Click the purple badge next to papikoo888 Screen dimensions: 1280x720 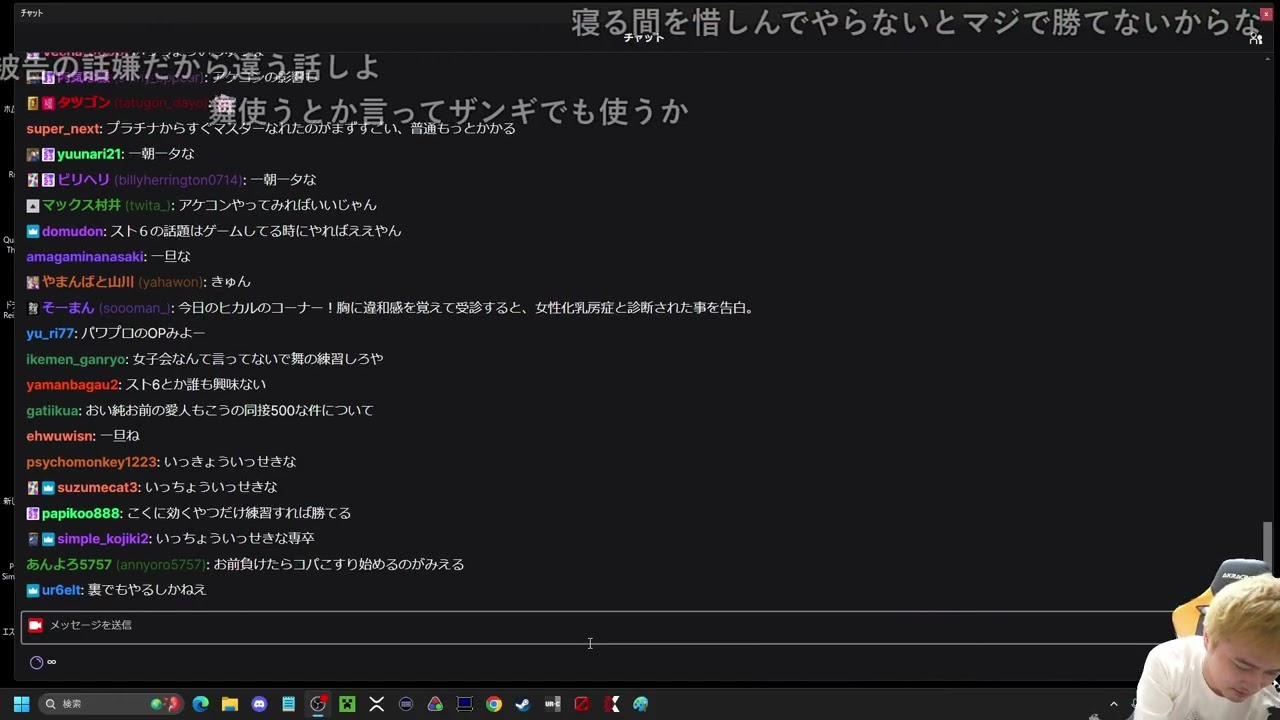[33, 513]
